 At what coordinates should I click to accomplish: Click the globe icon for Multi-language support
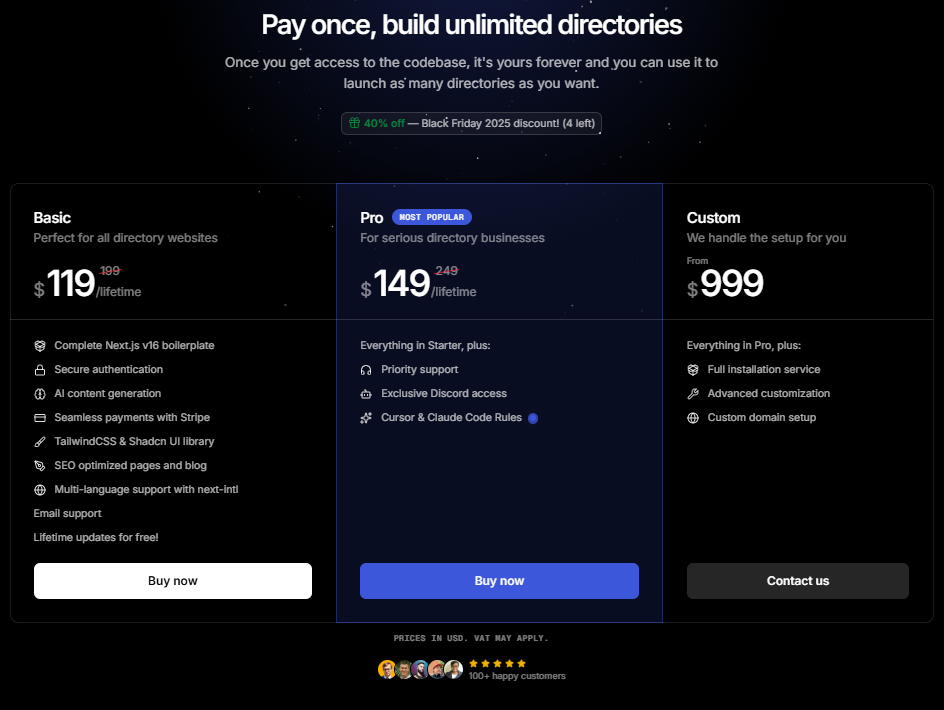tap(40, 490)
